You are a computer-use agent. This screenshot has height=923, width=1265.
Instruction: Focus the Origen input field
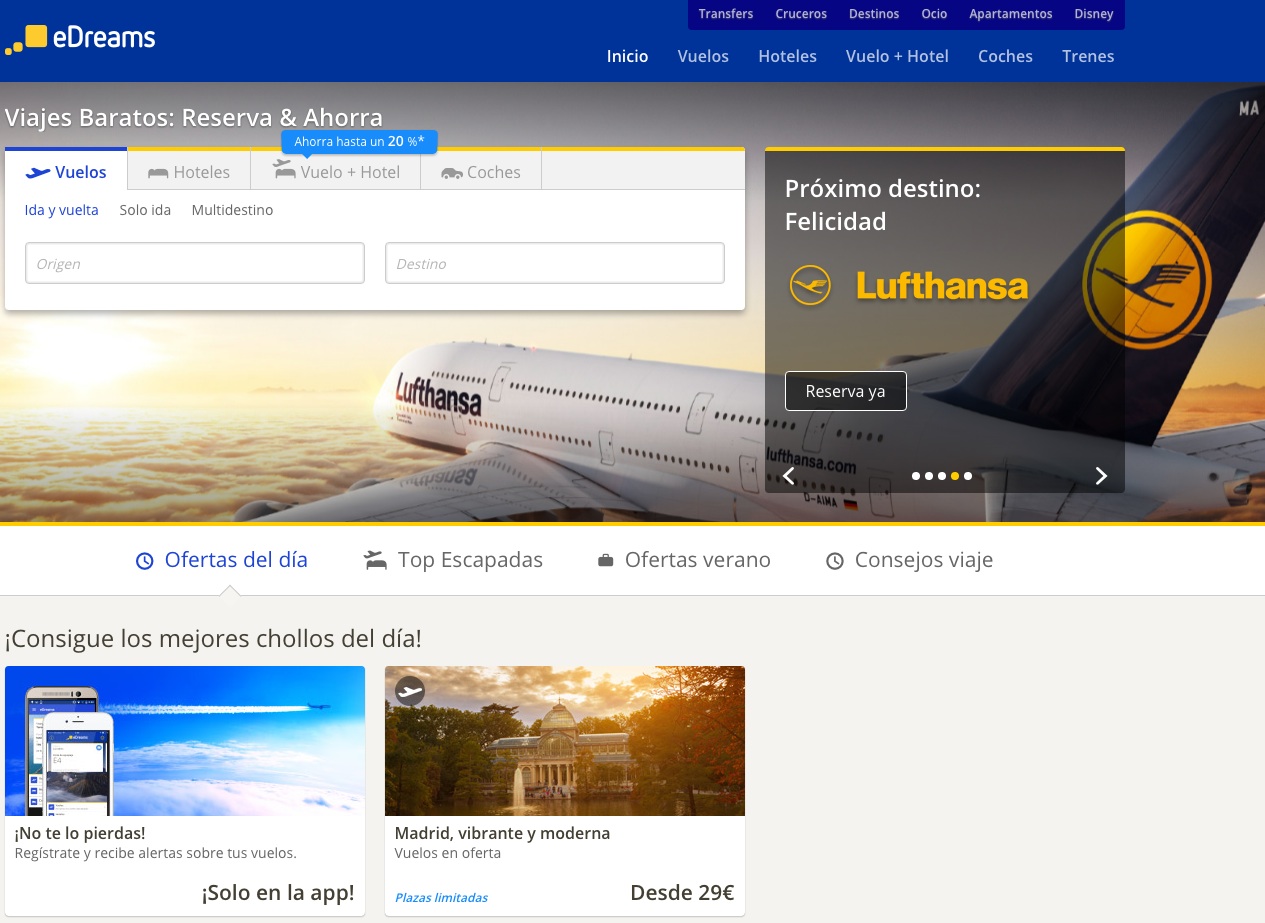tap(195, 263)
